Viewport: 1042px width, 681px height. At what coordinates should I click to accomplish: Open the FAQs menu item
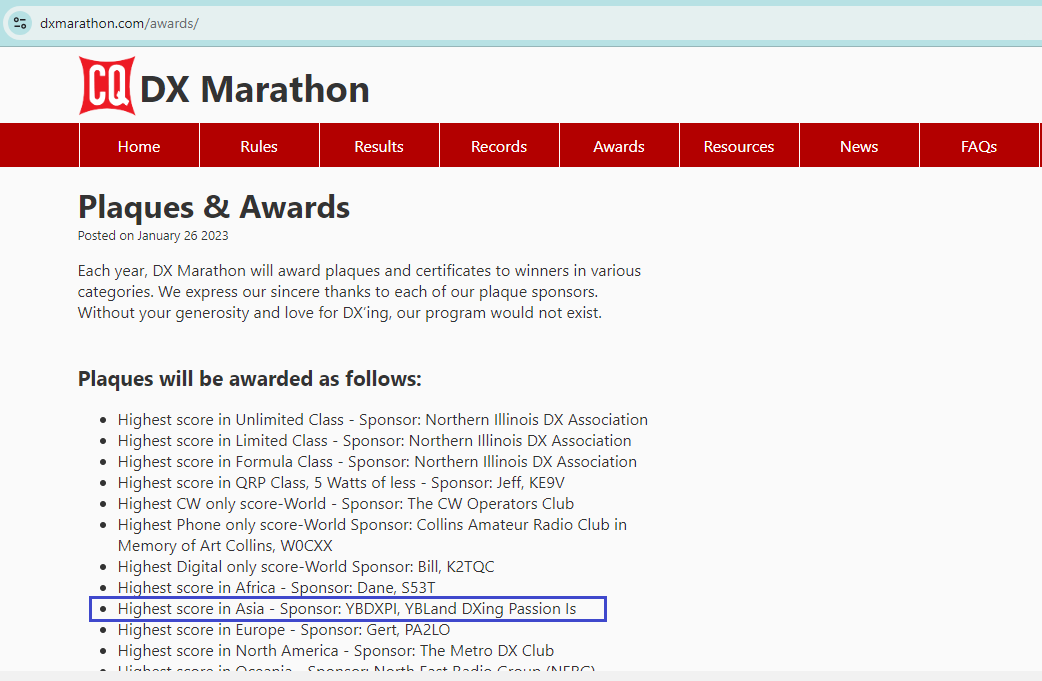tap(979, 146)
